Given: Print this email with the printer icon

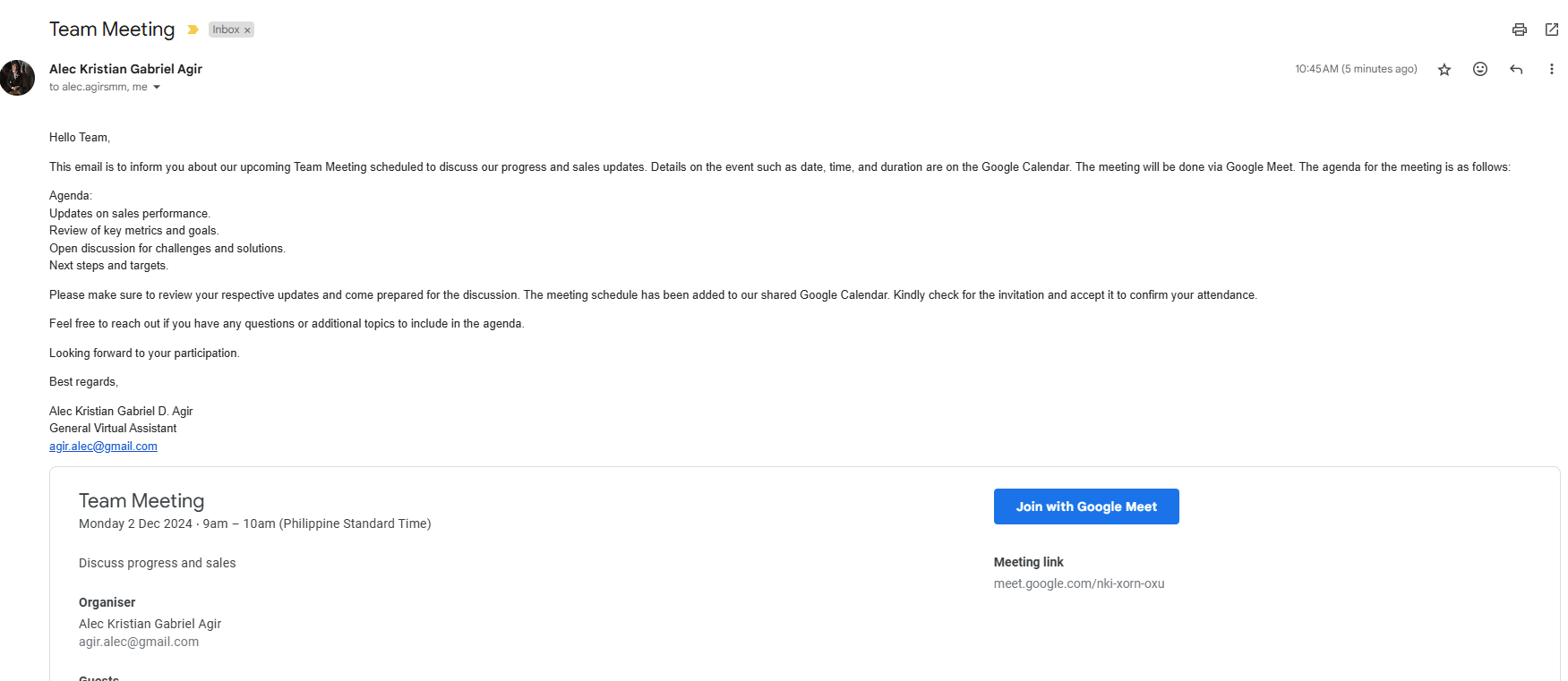Looking at the screenshot, I should [x=1519, y=30].
